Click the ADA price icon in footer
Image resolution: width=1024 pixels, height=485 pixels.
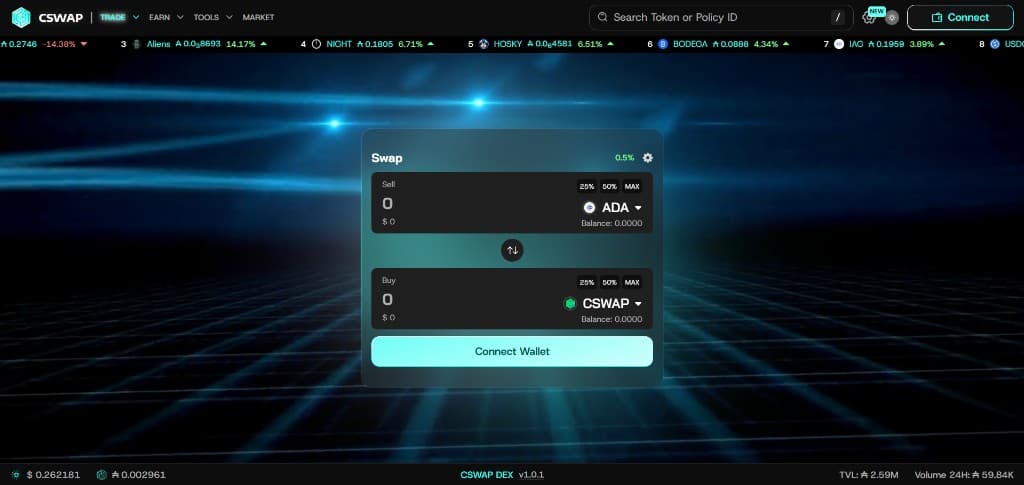tap(16, 475)
